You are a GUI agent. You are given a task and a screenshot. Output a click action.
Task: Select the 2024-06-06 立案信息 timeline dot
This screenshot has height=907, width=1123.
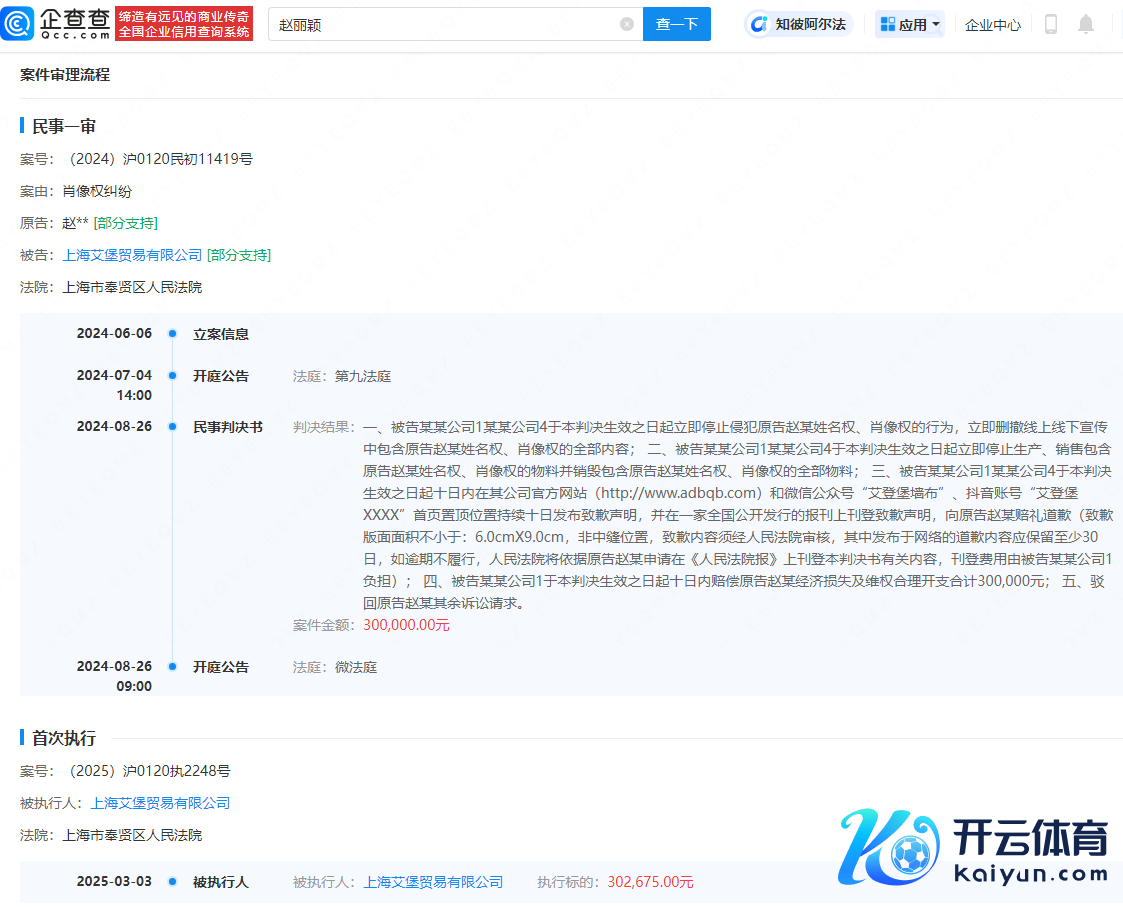173,334
